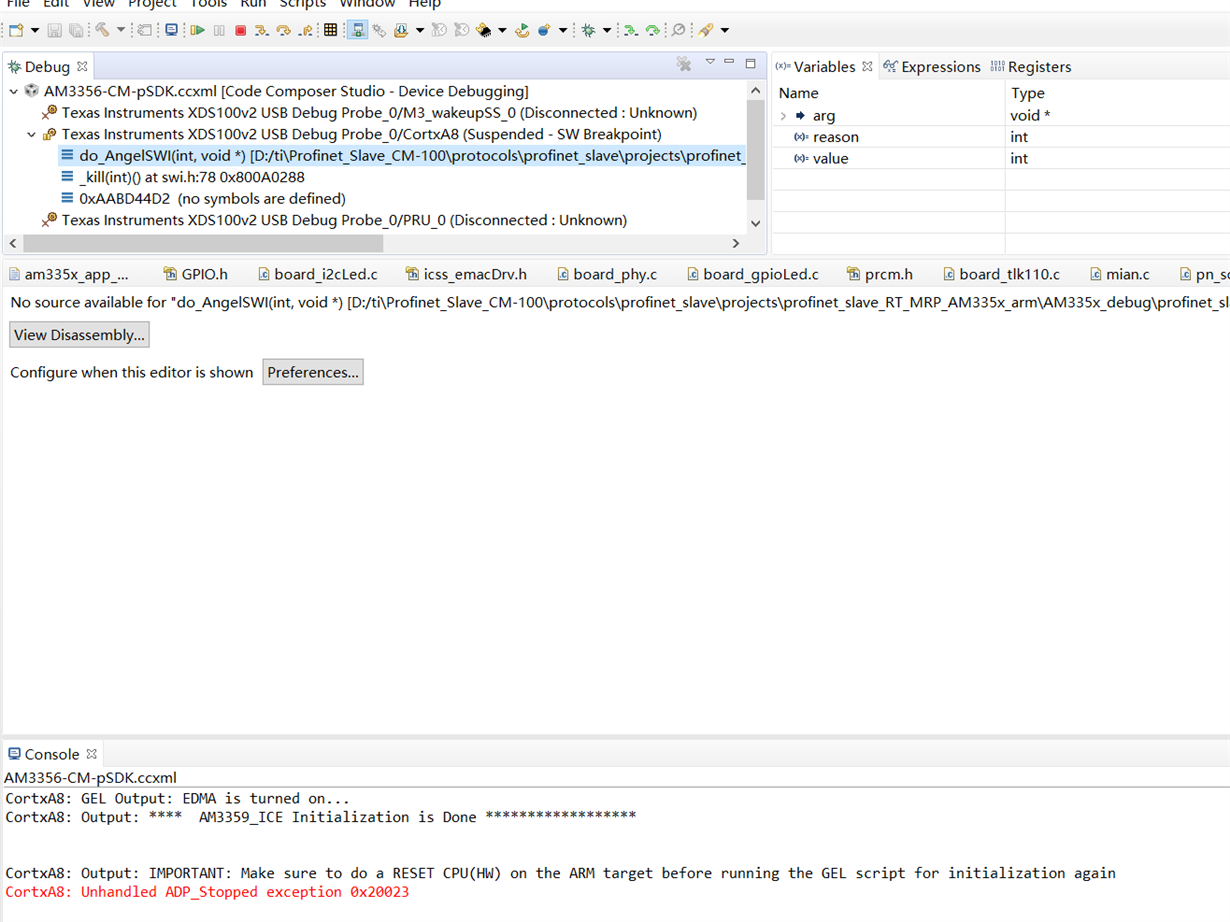1230x922 pixels.
Task: Open the mian.c editor tab
Action: [1120, 274]
